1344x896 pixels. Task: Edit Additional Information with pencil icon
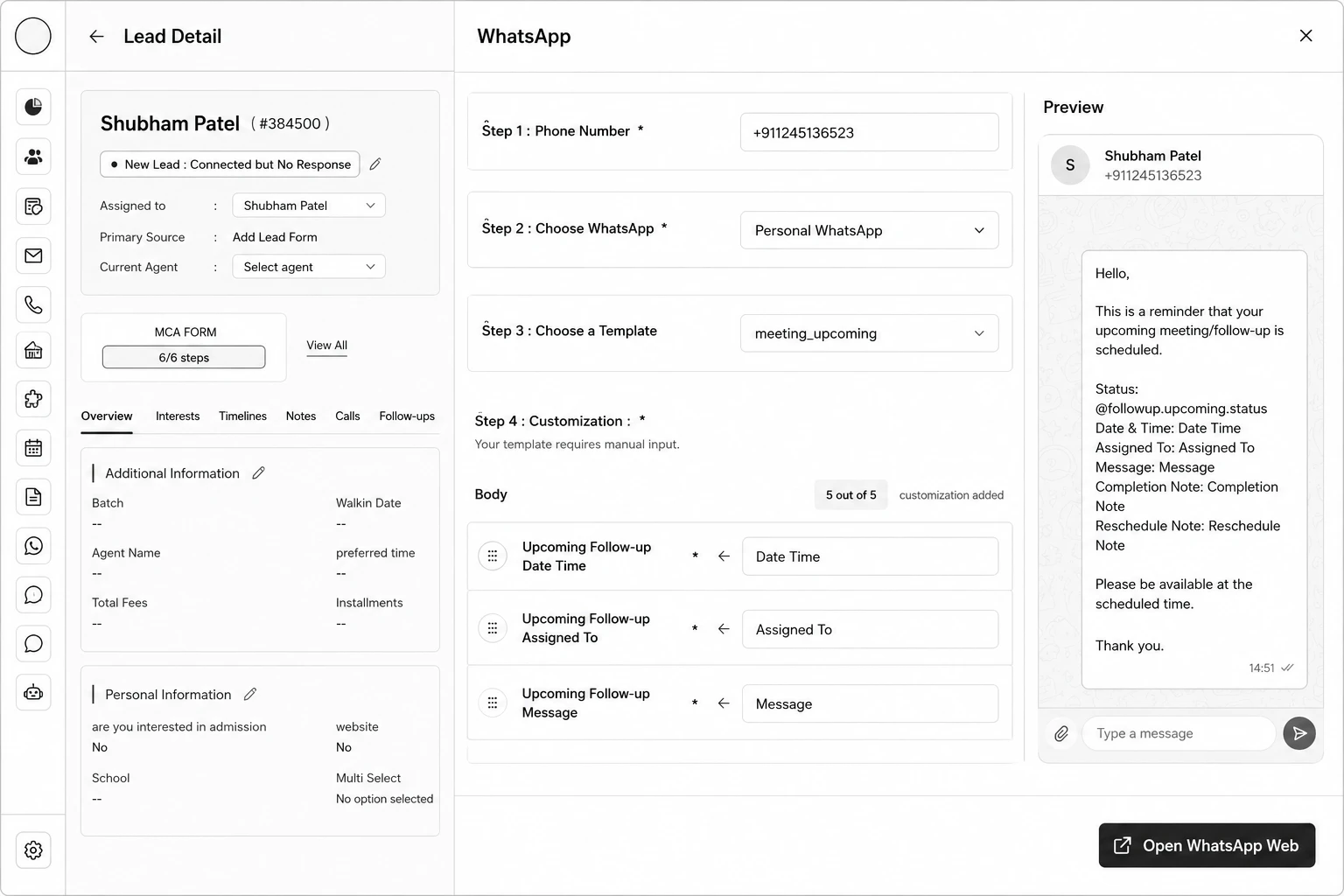[x=258, y=472]
